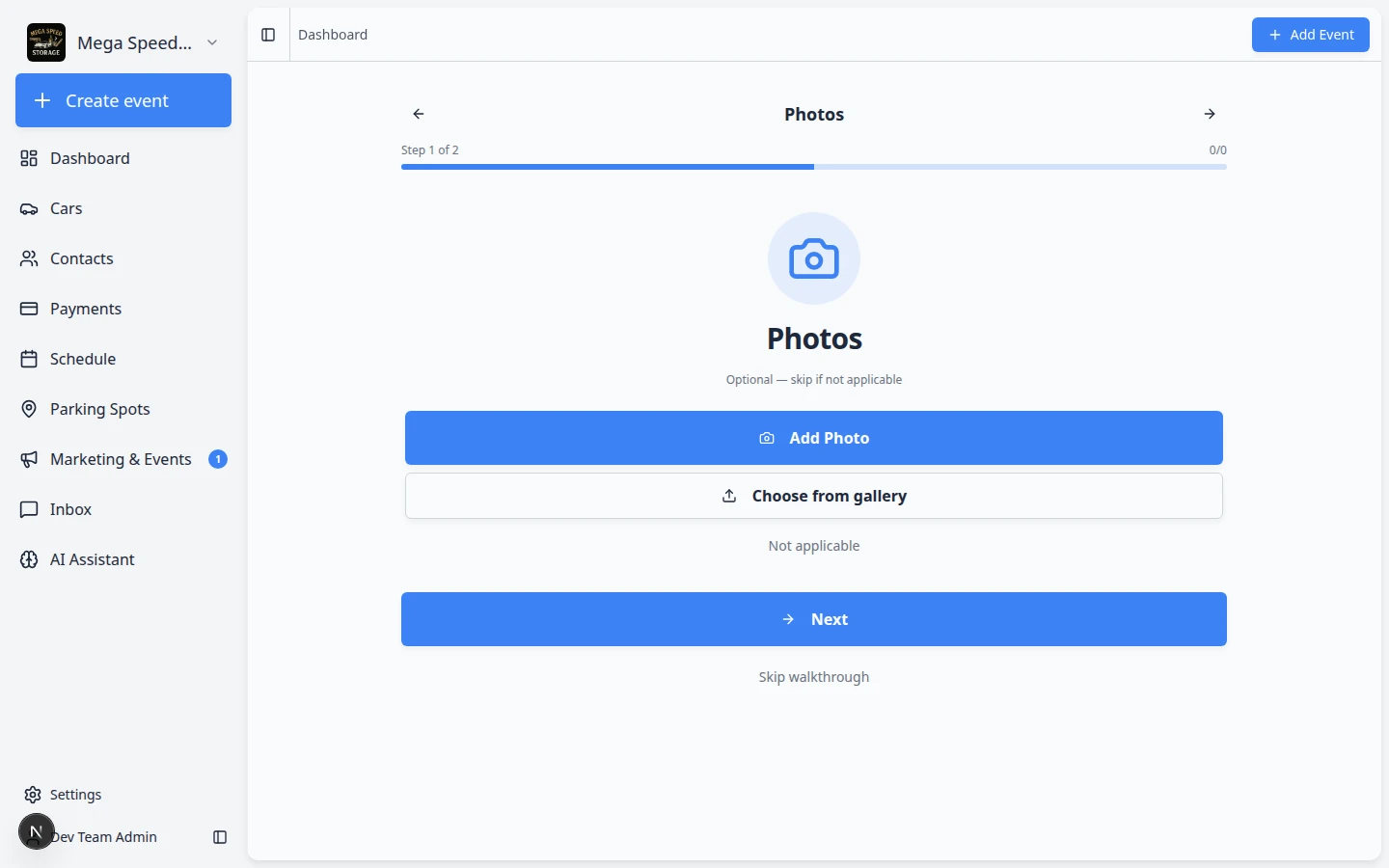1389x868 pixels.
Task: Click the Dev Team Admin avatar
Action: click(x=37, y=831)
